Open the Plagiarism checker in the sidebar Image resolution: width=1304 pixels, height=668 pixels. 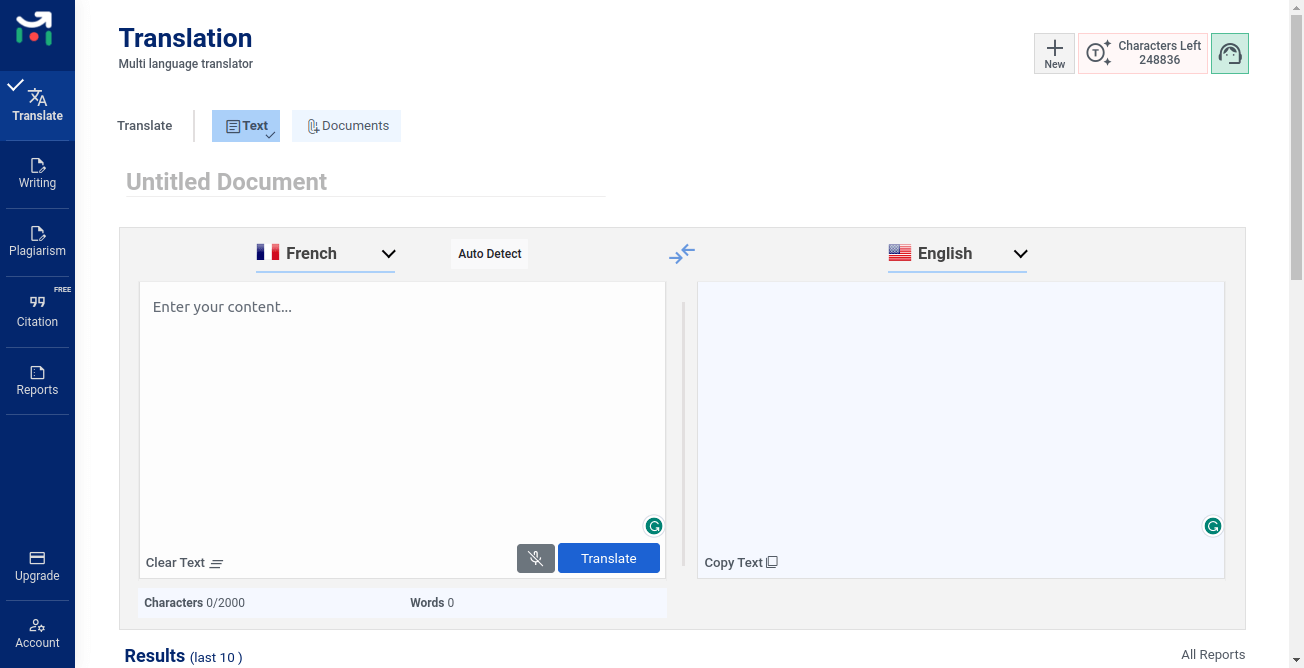(37, 241)
